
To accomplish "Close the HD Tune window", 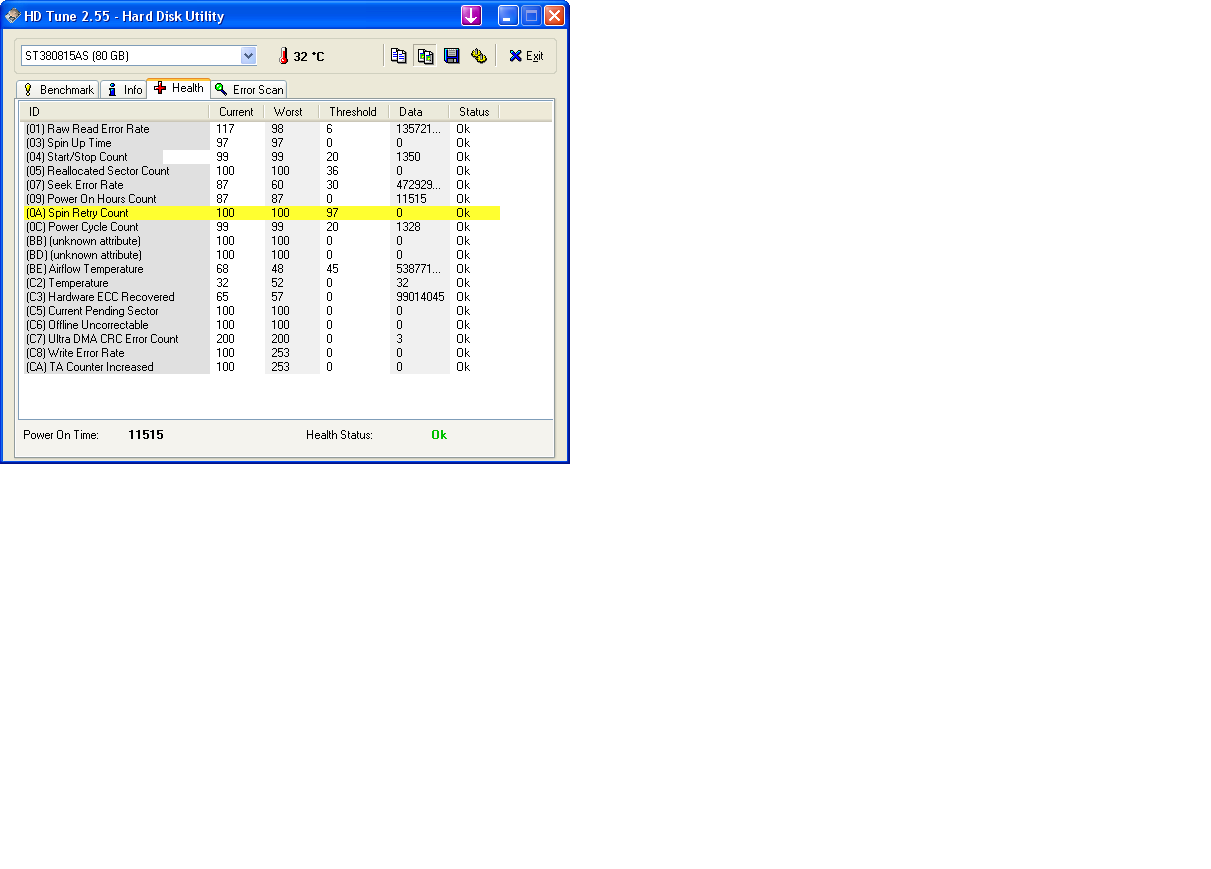I will [554, 15].
